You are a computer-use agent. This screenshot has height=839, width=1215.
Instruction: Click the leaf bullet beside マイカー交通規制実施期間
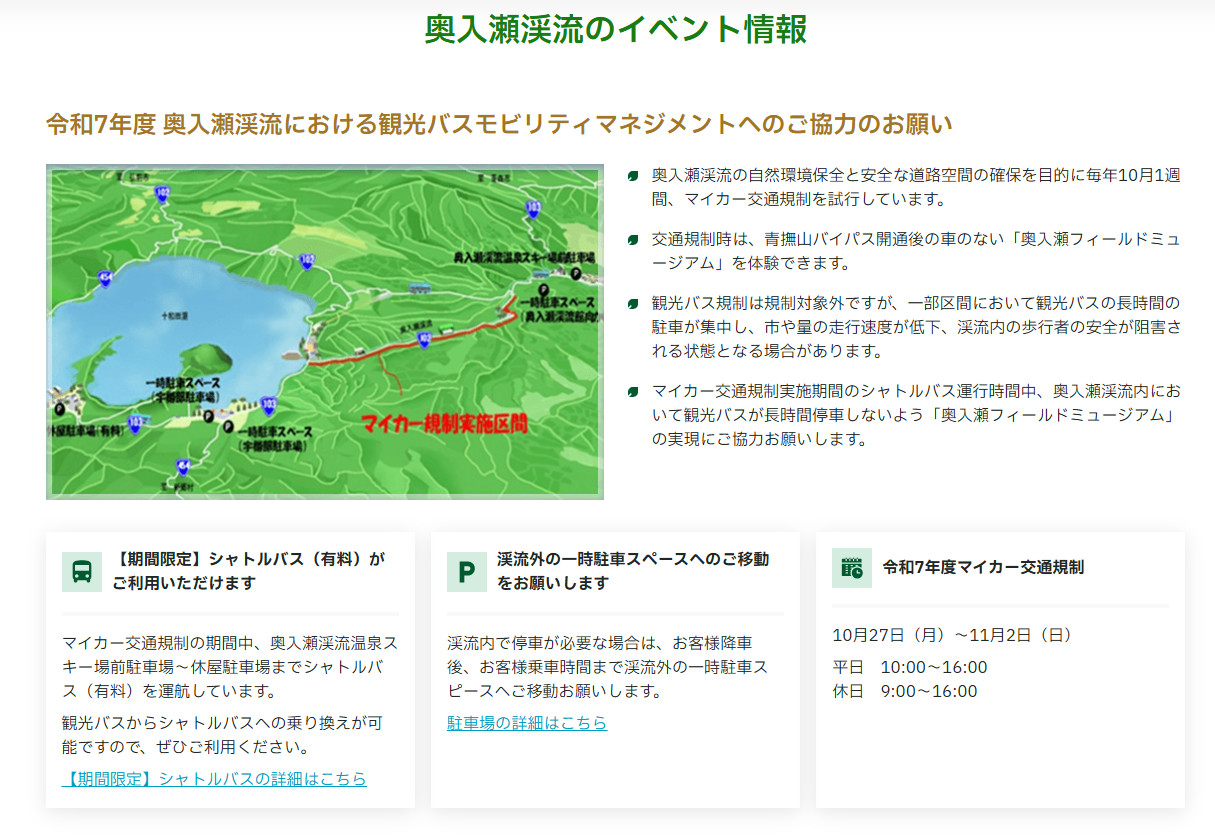coord(632,392)
